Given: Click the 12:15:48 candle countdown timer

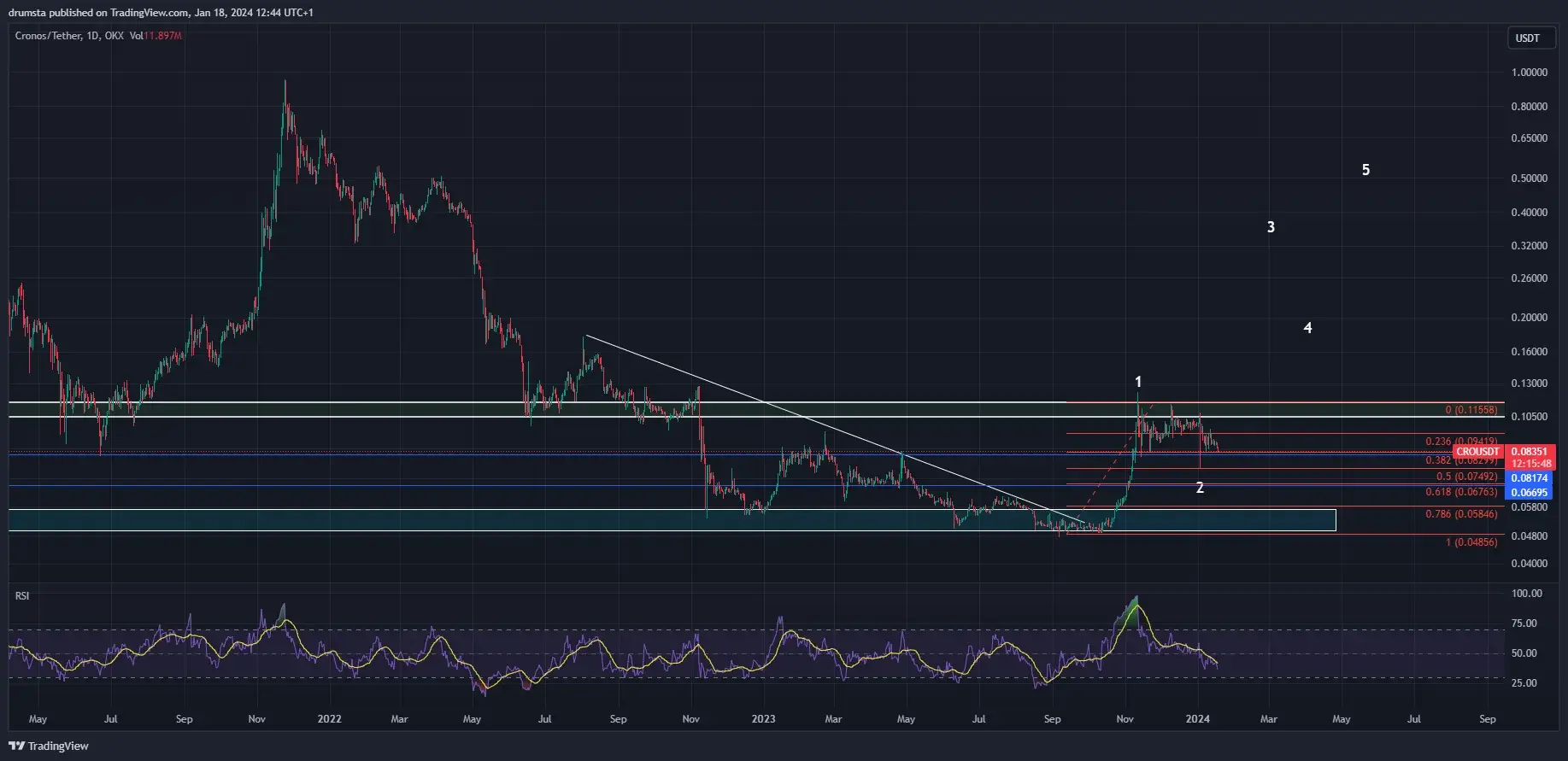Looking at the screenshot, I should [1529, 464].
